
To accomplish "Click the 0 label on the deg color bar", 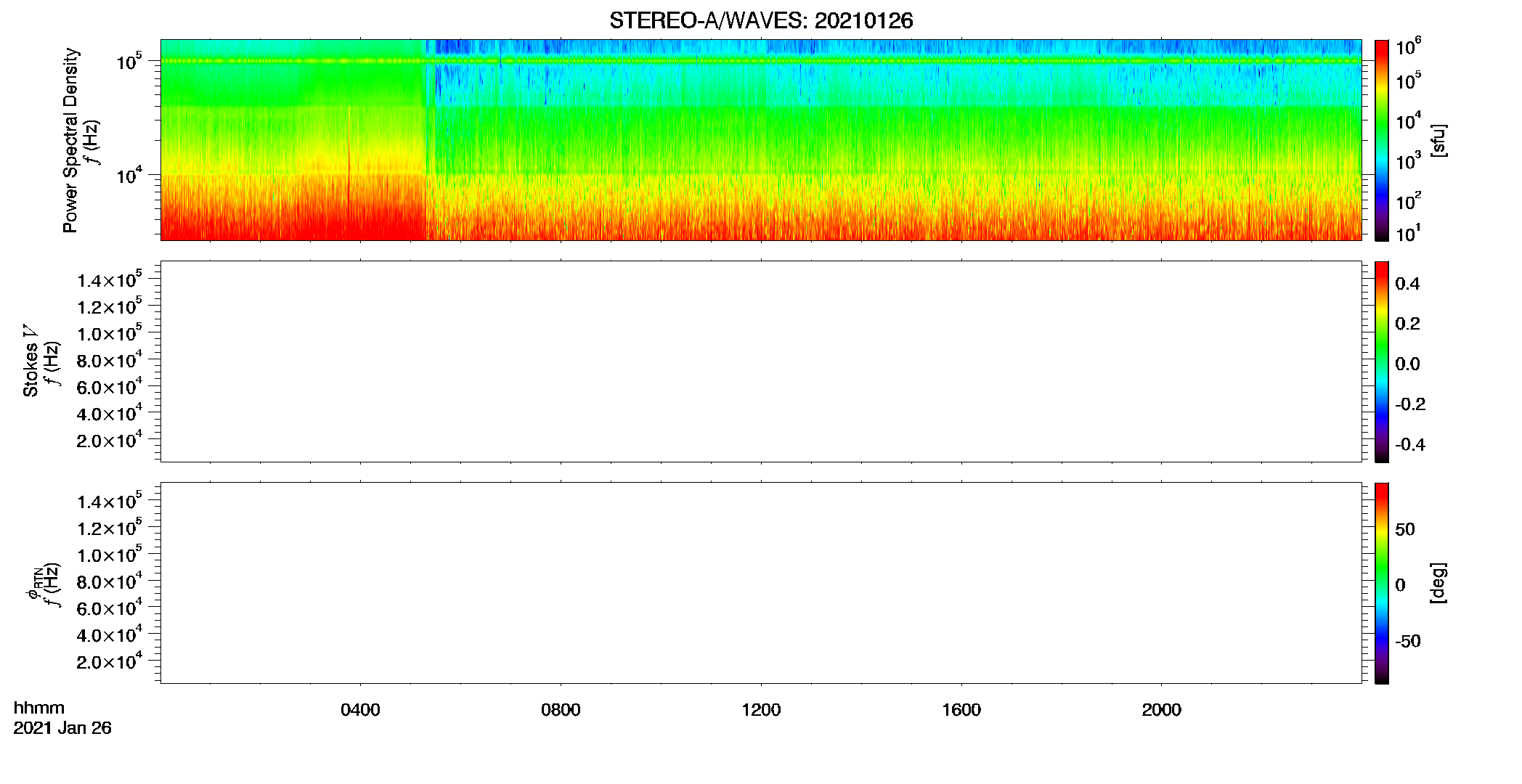I will [x=1400, y=585].
